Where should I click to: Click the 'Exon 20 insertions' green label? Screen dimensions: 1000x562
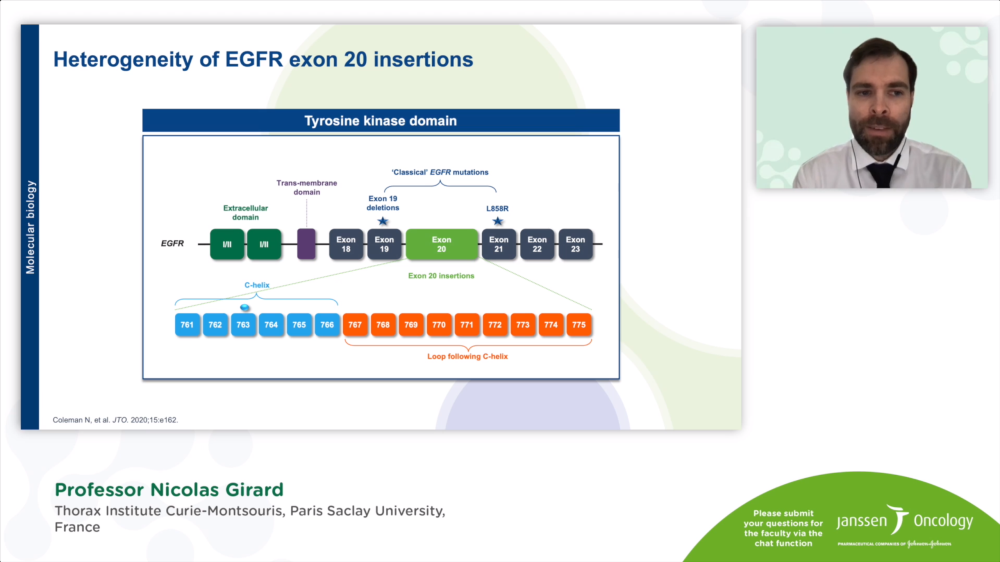coord(441,276)
